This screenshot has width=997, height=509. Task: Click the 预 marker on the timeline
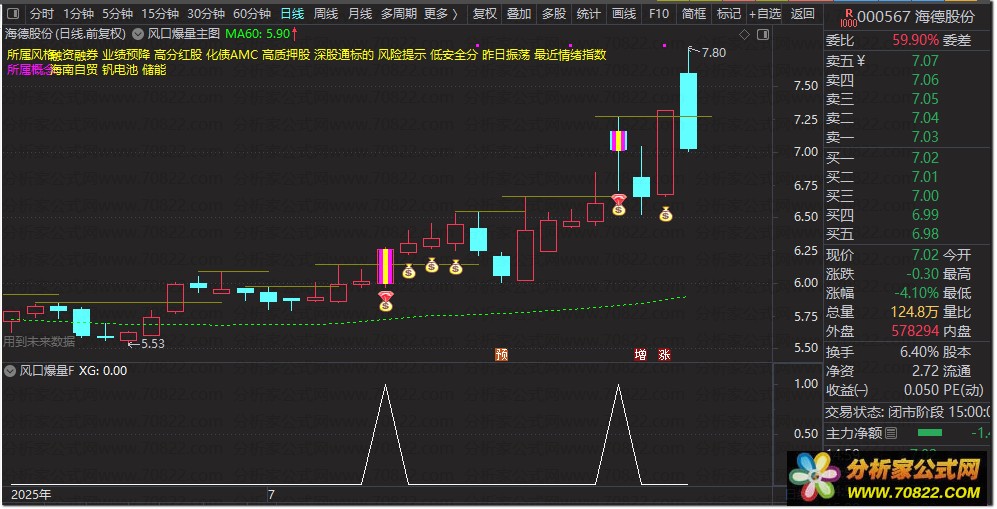pos(502,355)
